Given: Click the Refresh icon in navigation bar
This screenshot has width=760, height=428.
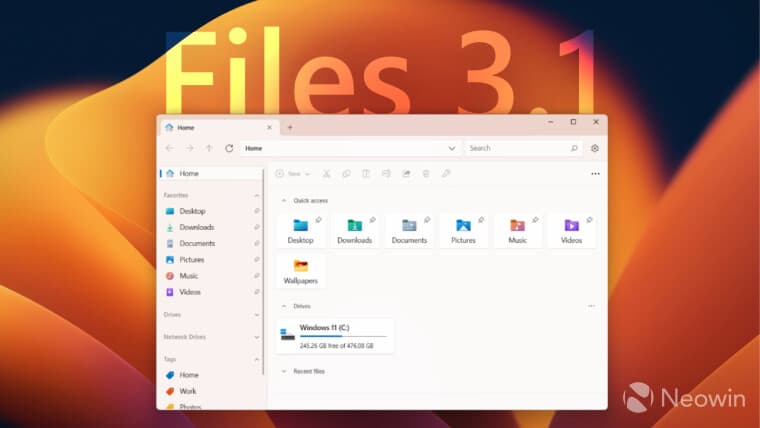Looking at the screenshot, I should [229, 148].
